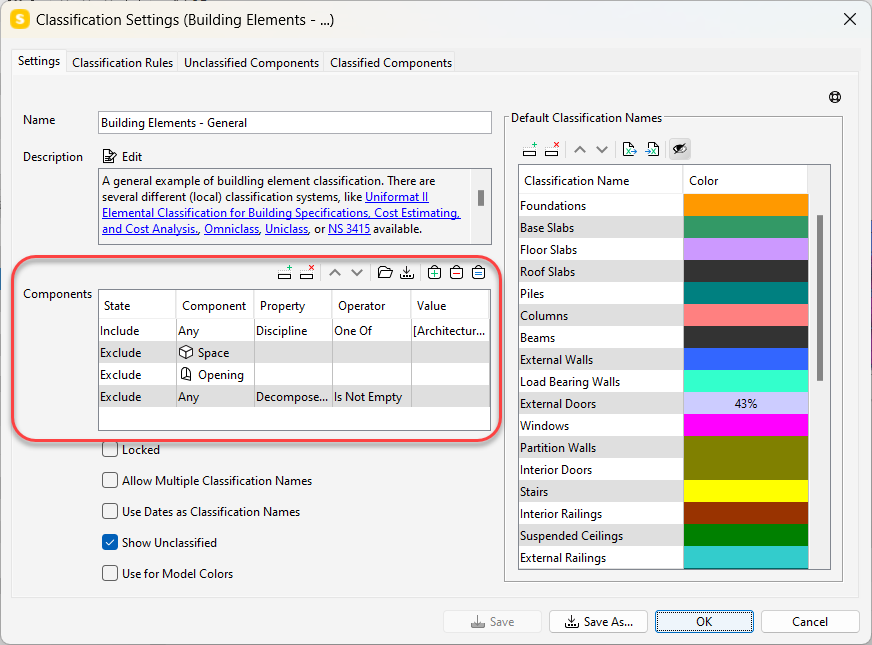
Task: Move the classification name down
Action: point(602,149)
